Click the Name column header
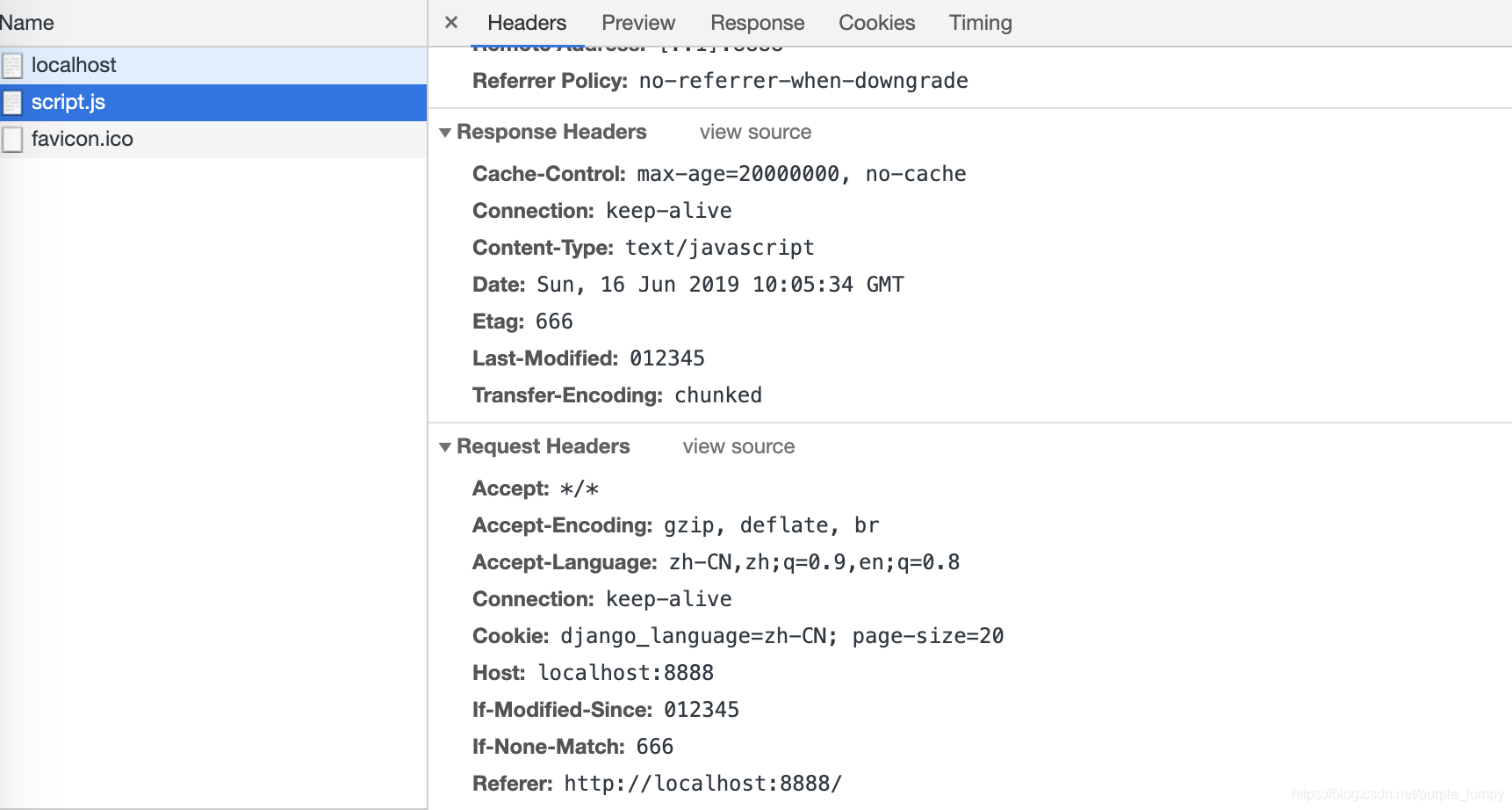 26,23
